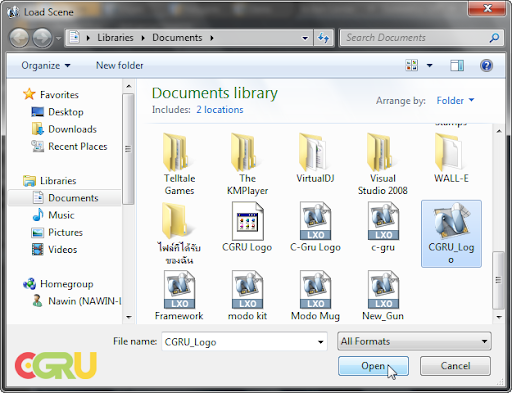Click the search magnifier icon
512x393 pixels.
point(494,38)
